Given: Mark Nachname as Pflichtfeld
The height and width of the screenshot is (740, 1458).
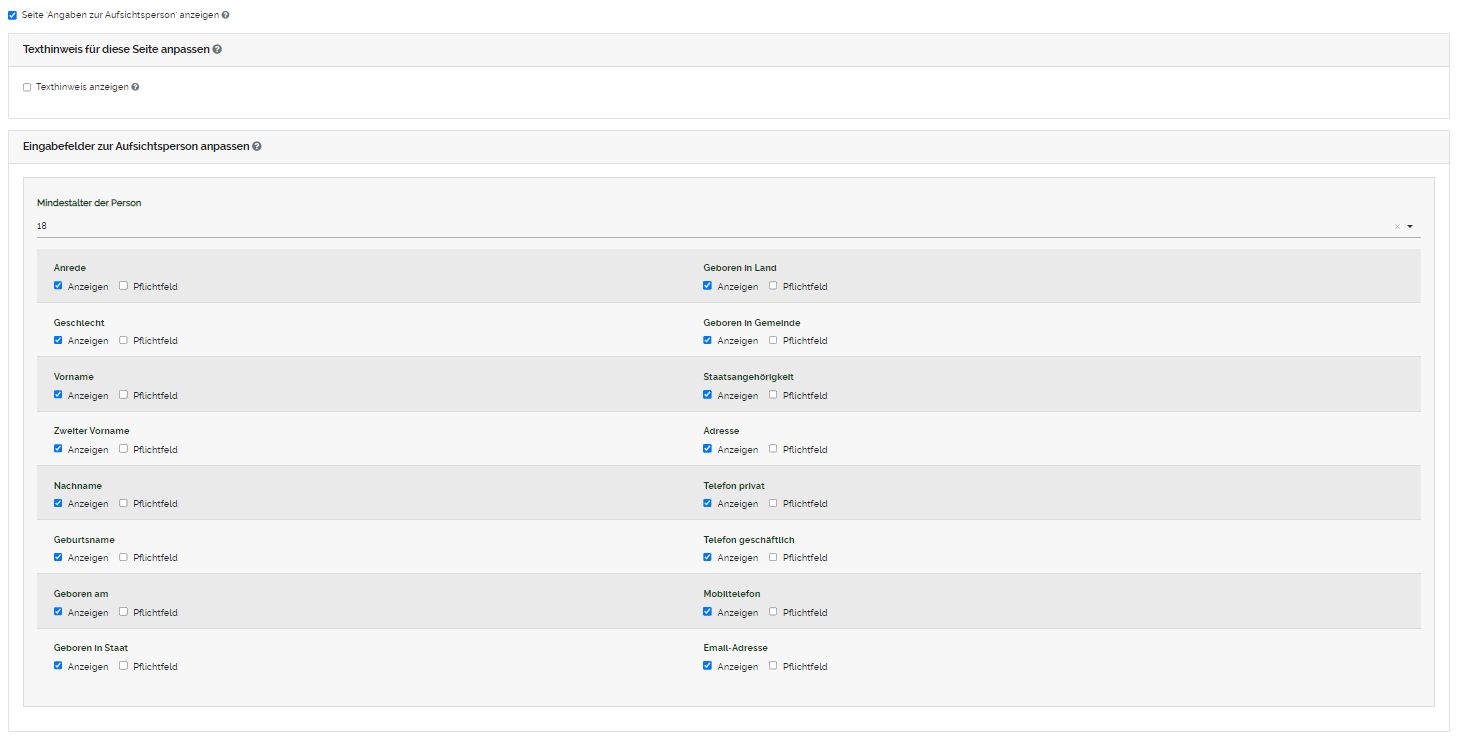Looking at the screenshot, I should pyautogui.click(x=124, y=503).
